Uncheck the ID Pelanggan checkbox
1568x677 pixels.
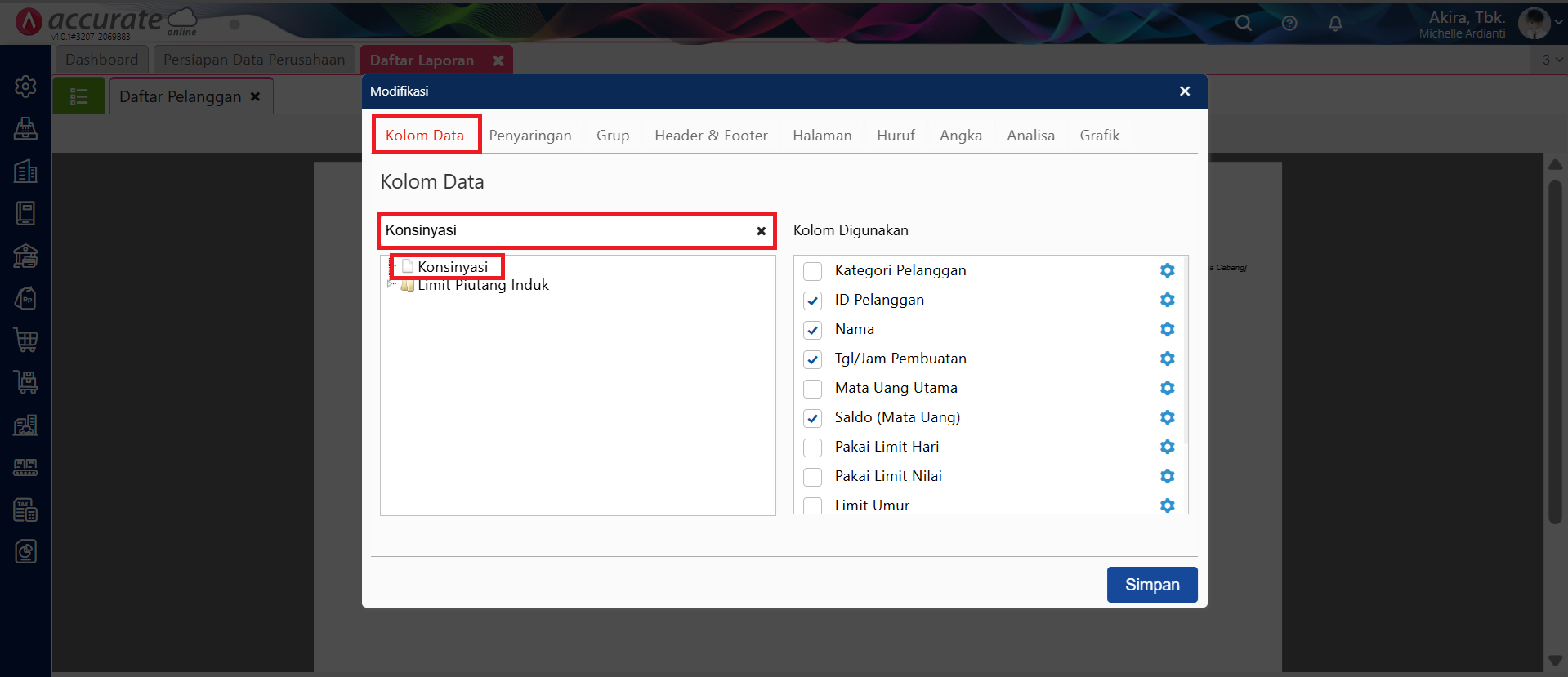click(x=812, y=301)
